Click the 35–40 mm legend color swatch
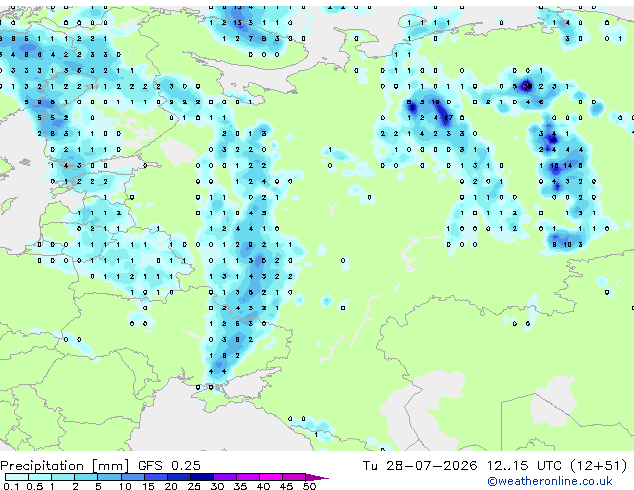Image resolution: width=634 pixels, height=490 pixels. tap(247, 477)
